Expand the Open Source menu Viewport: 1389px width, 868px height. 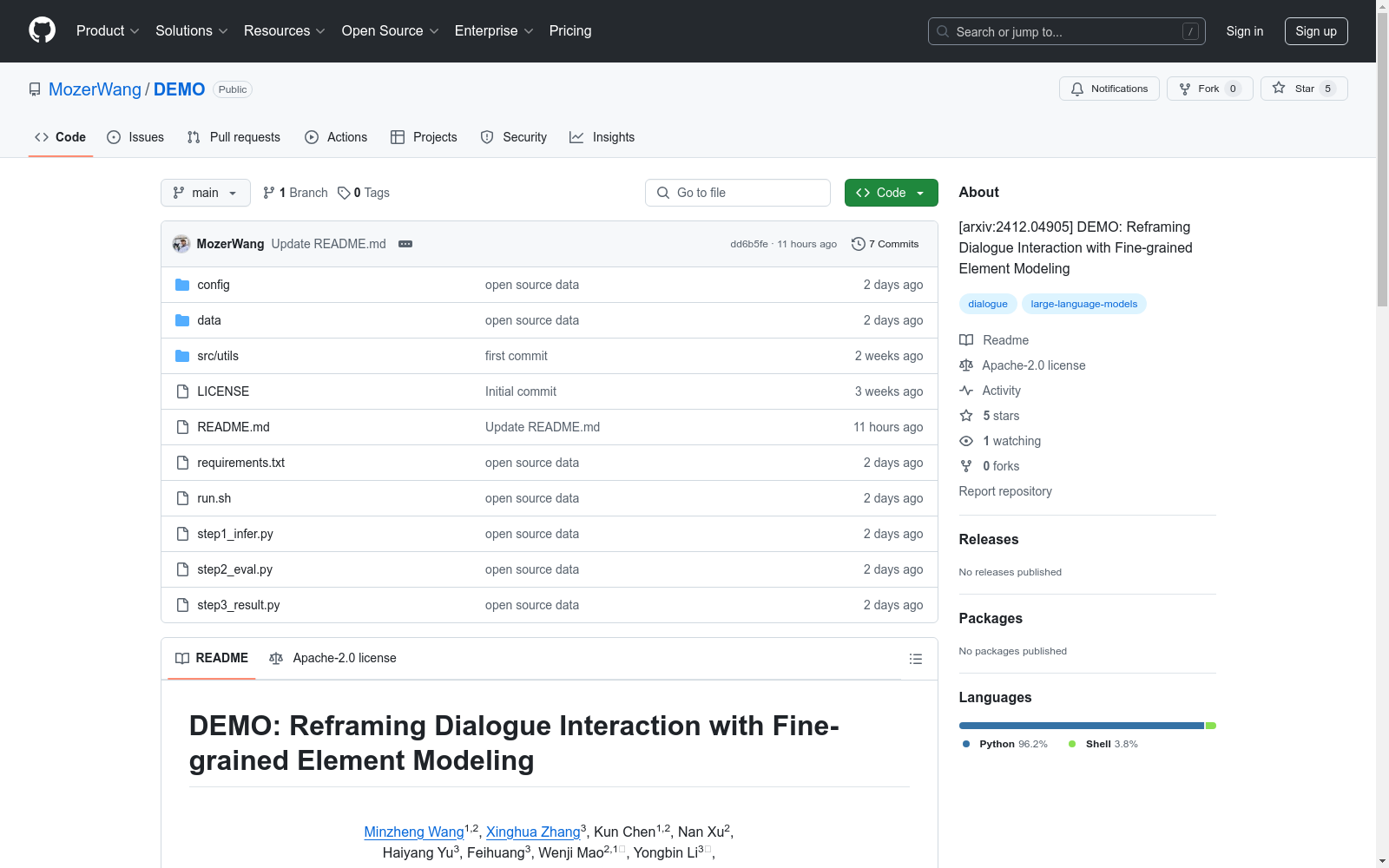[x=391, y=31]
